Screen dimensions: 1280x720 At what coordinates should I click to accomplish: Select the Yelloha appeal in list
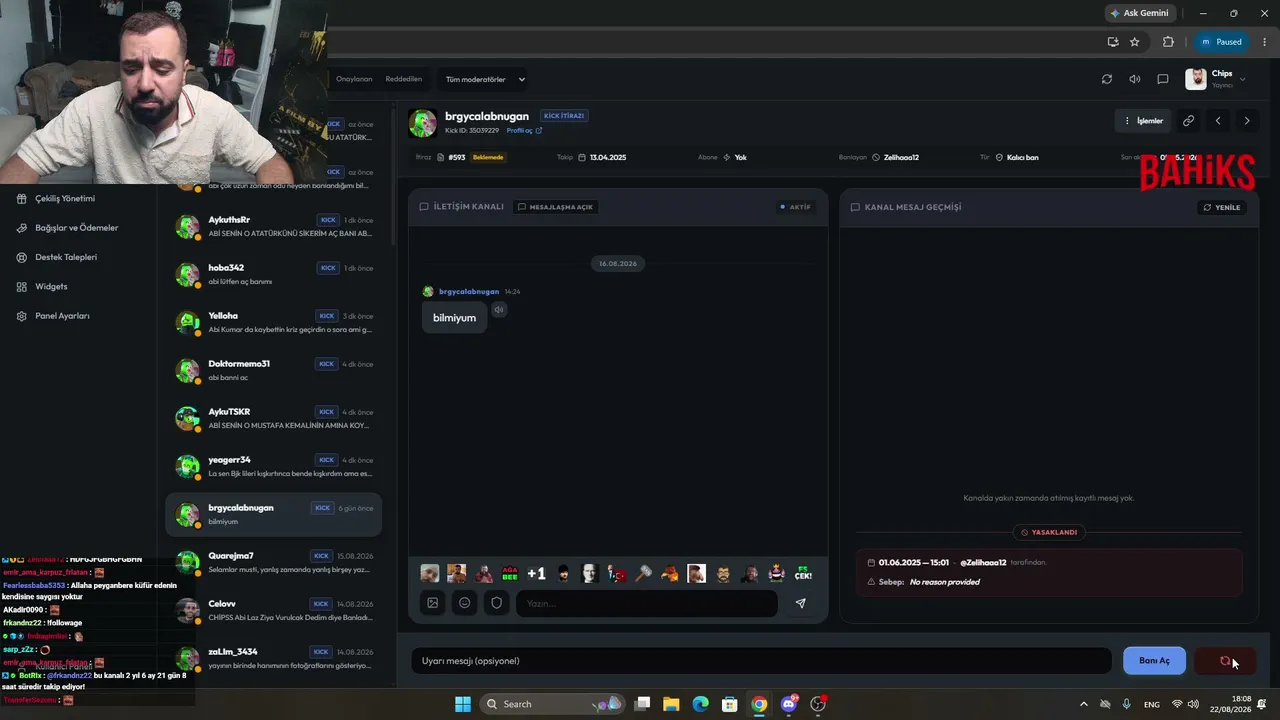pyautogui.click(x=274, y=322)
